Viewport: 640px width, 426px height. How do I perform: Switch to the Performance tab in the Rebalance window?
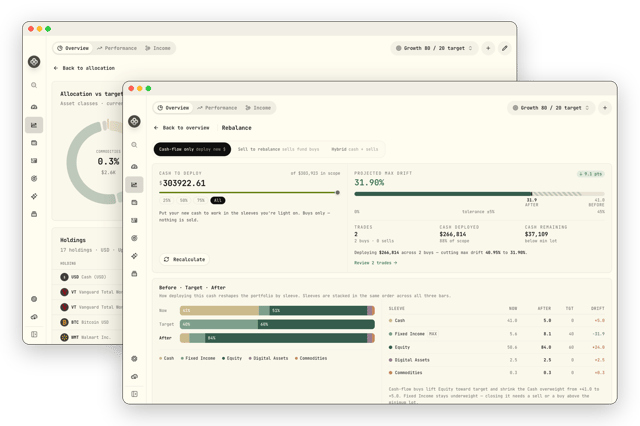pos(217,108)
